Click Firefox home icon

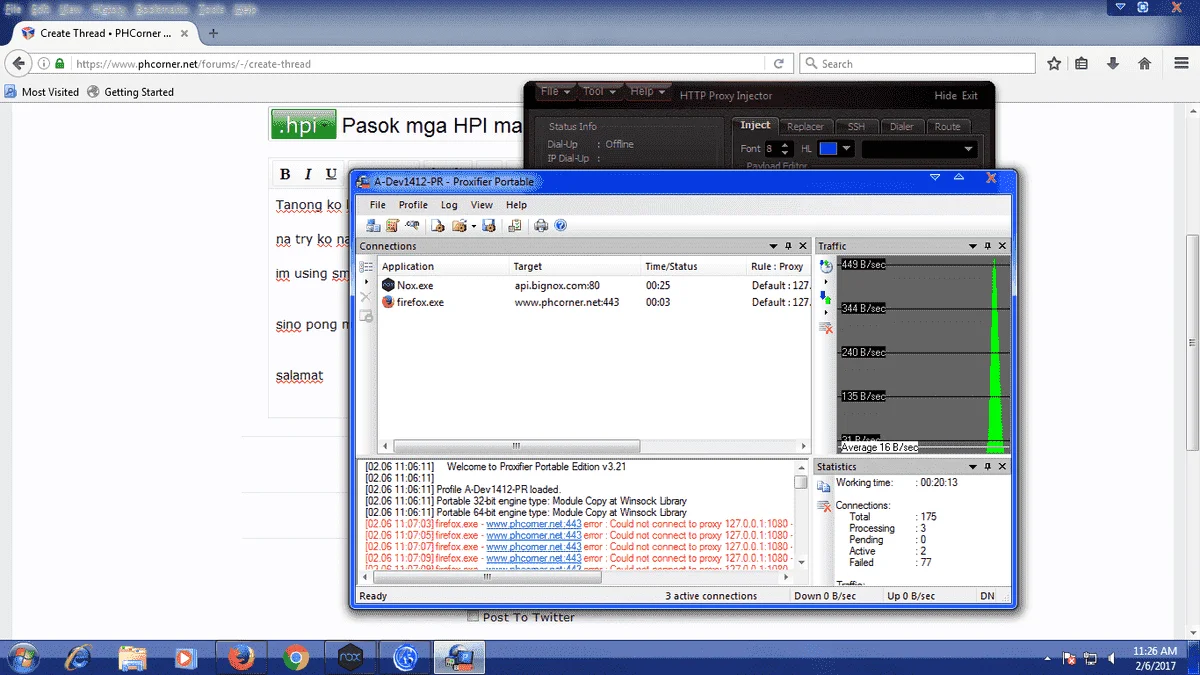[1144, 63]
